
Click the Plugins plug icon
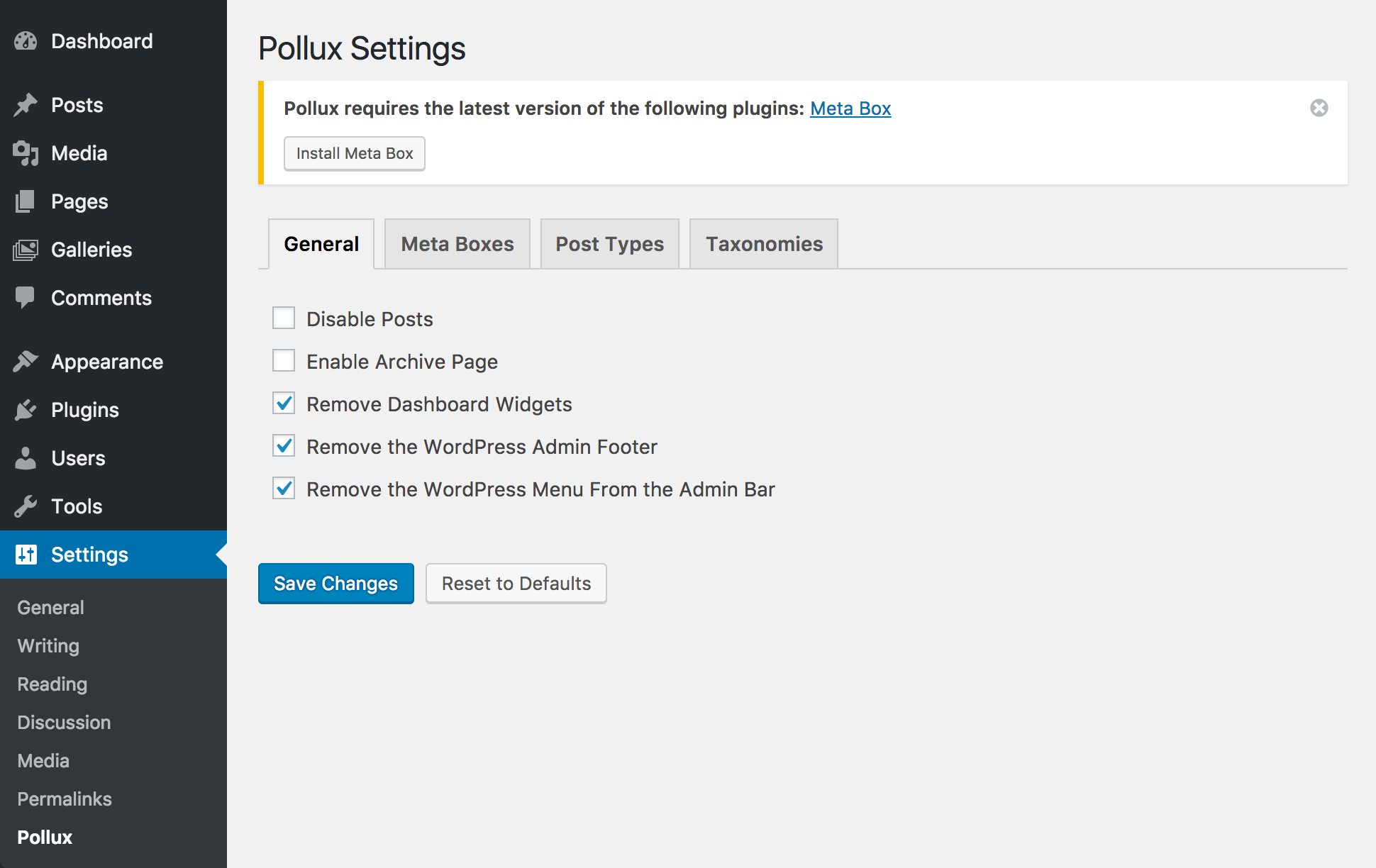pos(26,410)
